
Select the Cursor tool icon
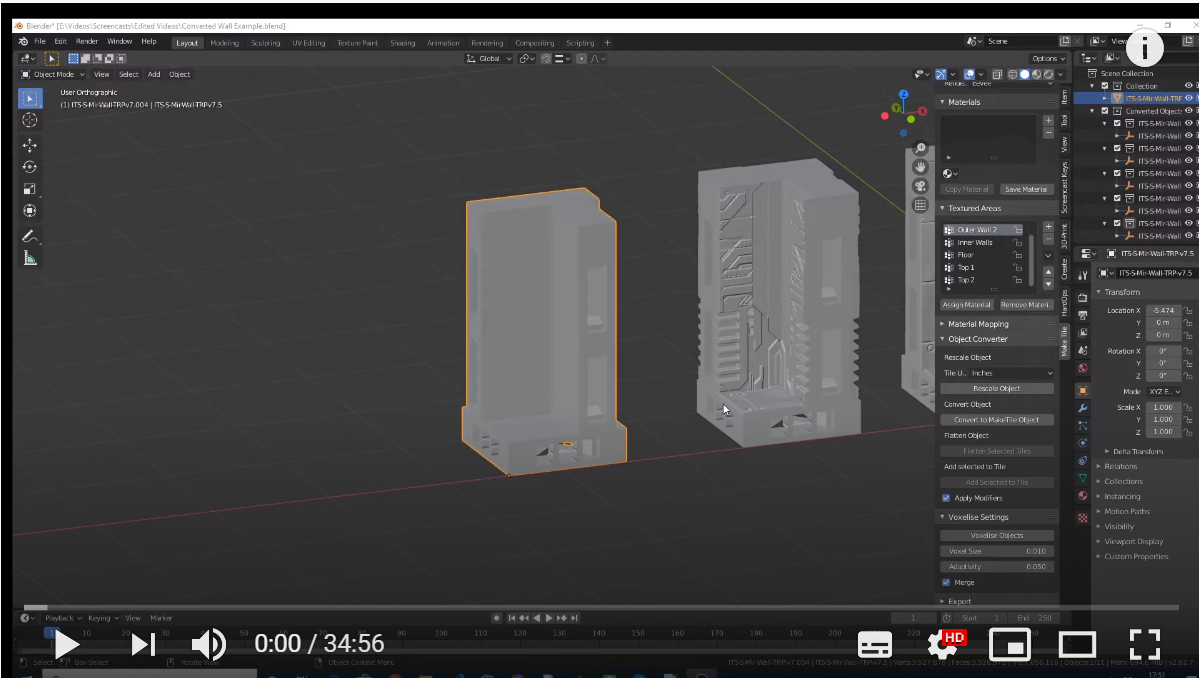[30, 120]
